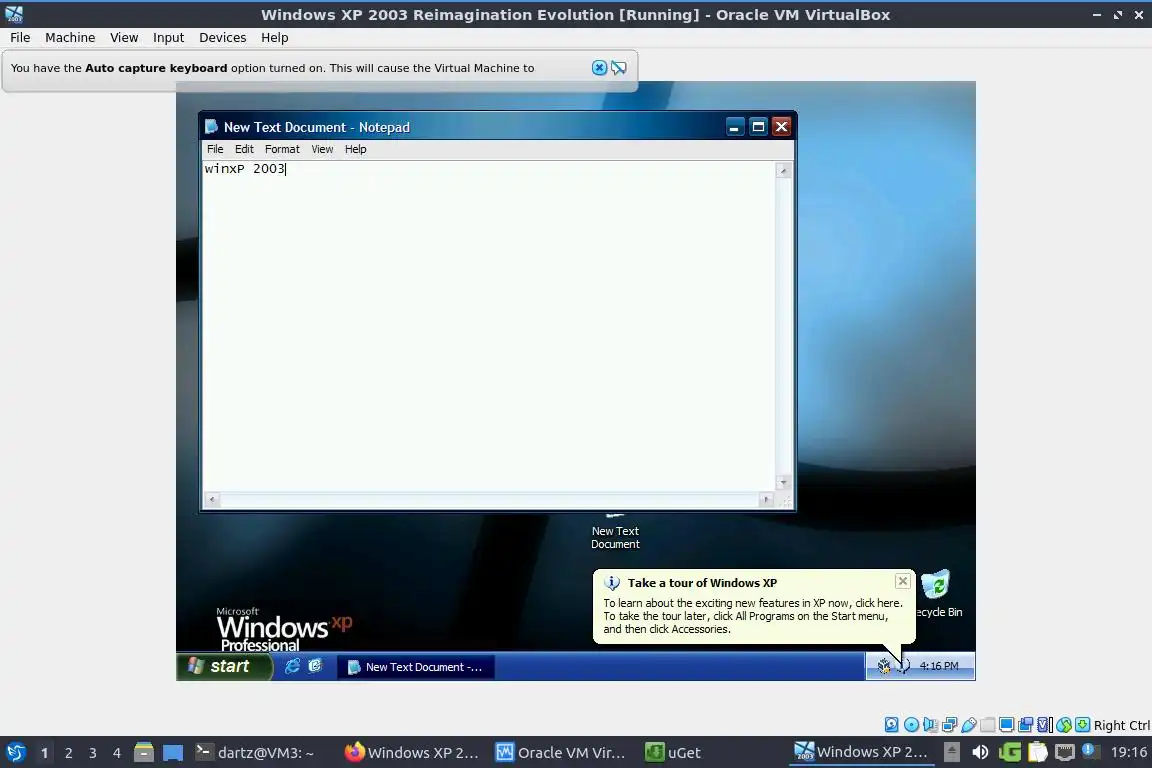Open VirtualBox window's View menu

[124, 37]
